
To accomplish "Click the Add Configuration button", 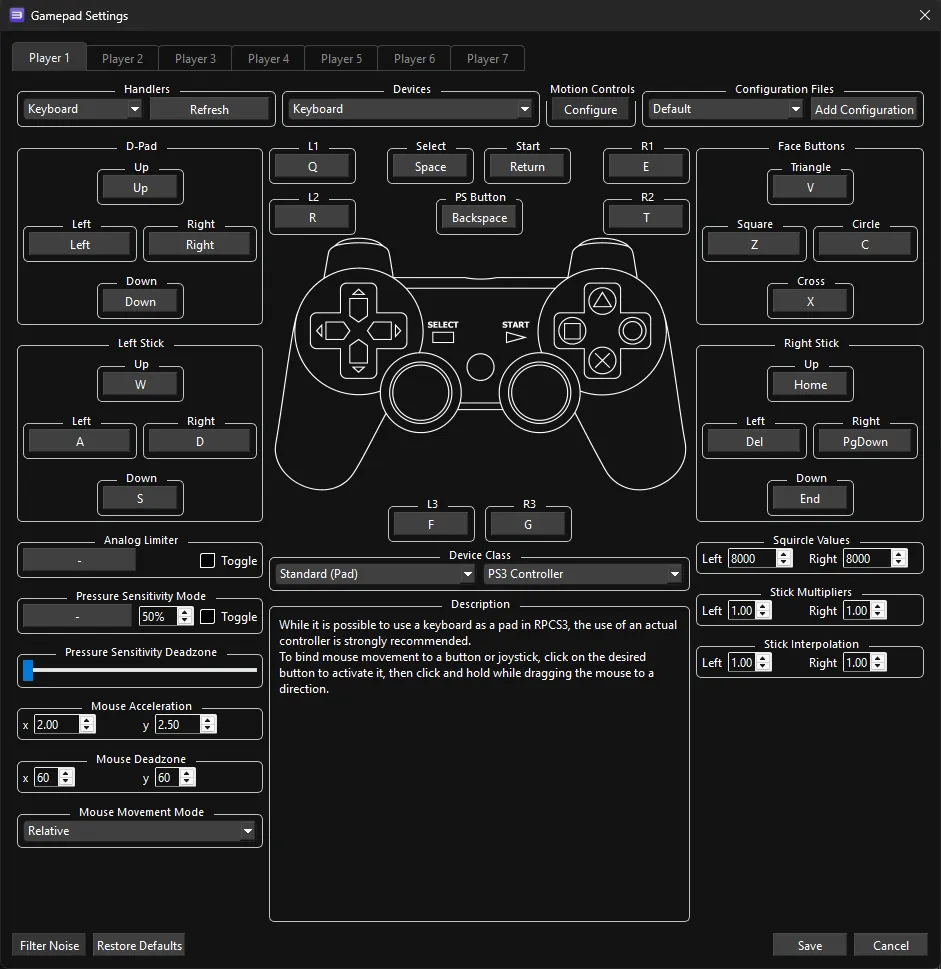I will click(x=864, y=109).
